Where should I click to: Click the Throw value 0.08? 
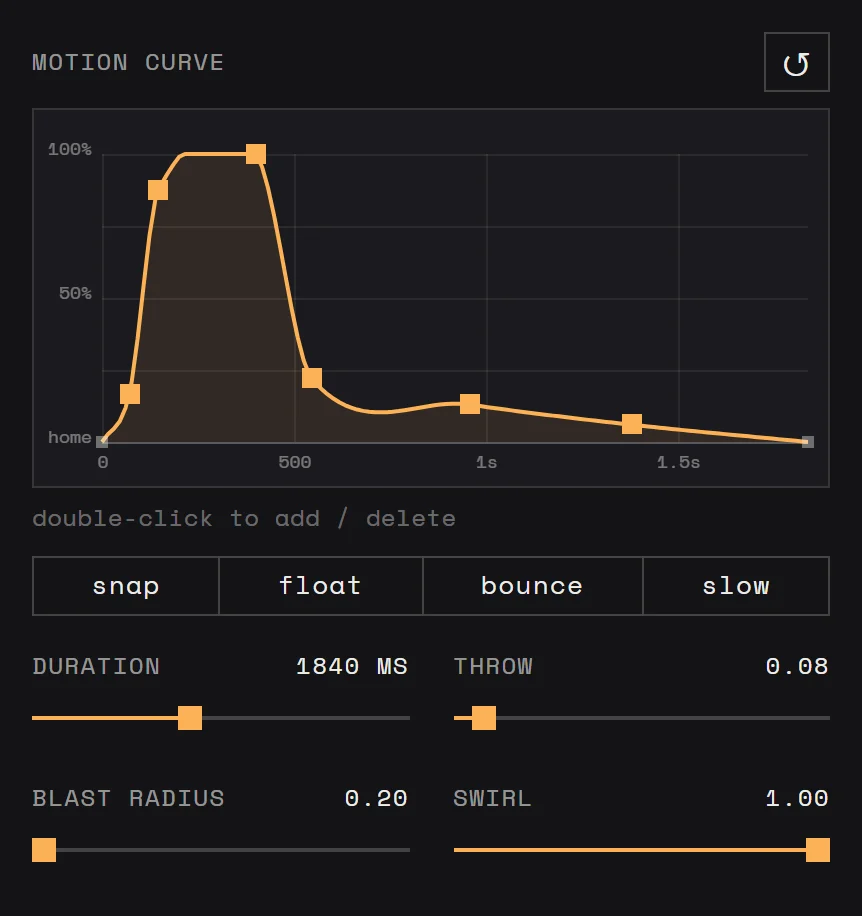(797, 667)
